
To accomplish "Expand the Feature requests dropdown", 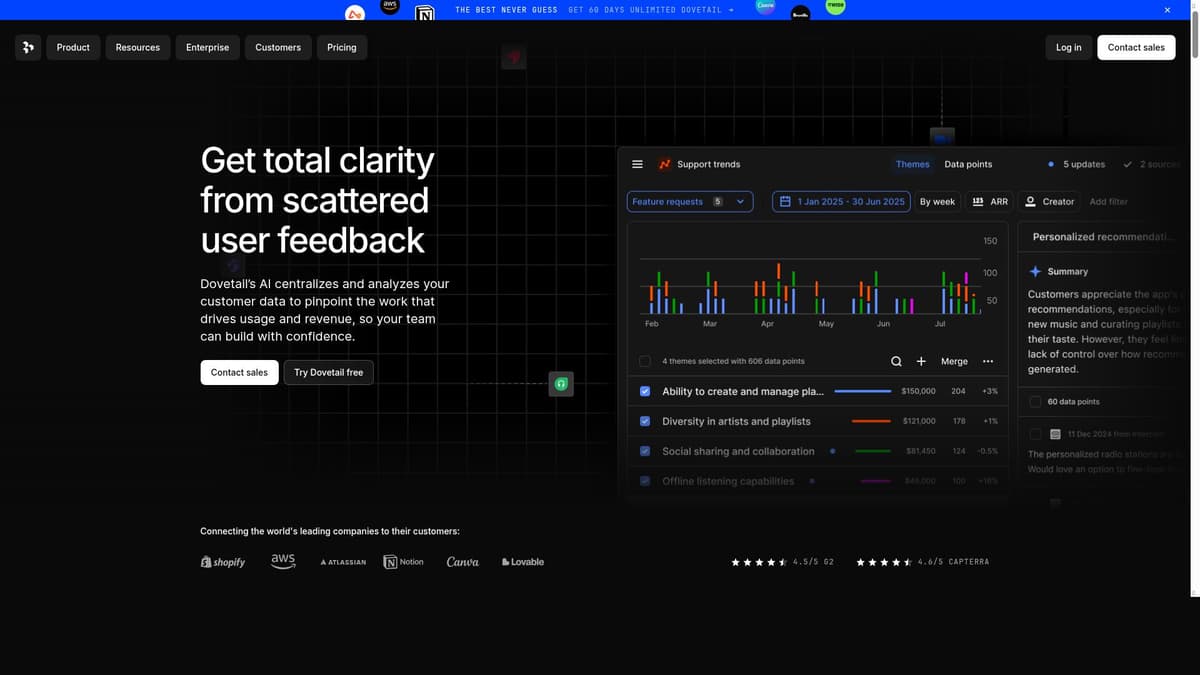I will click(740, 201).
